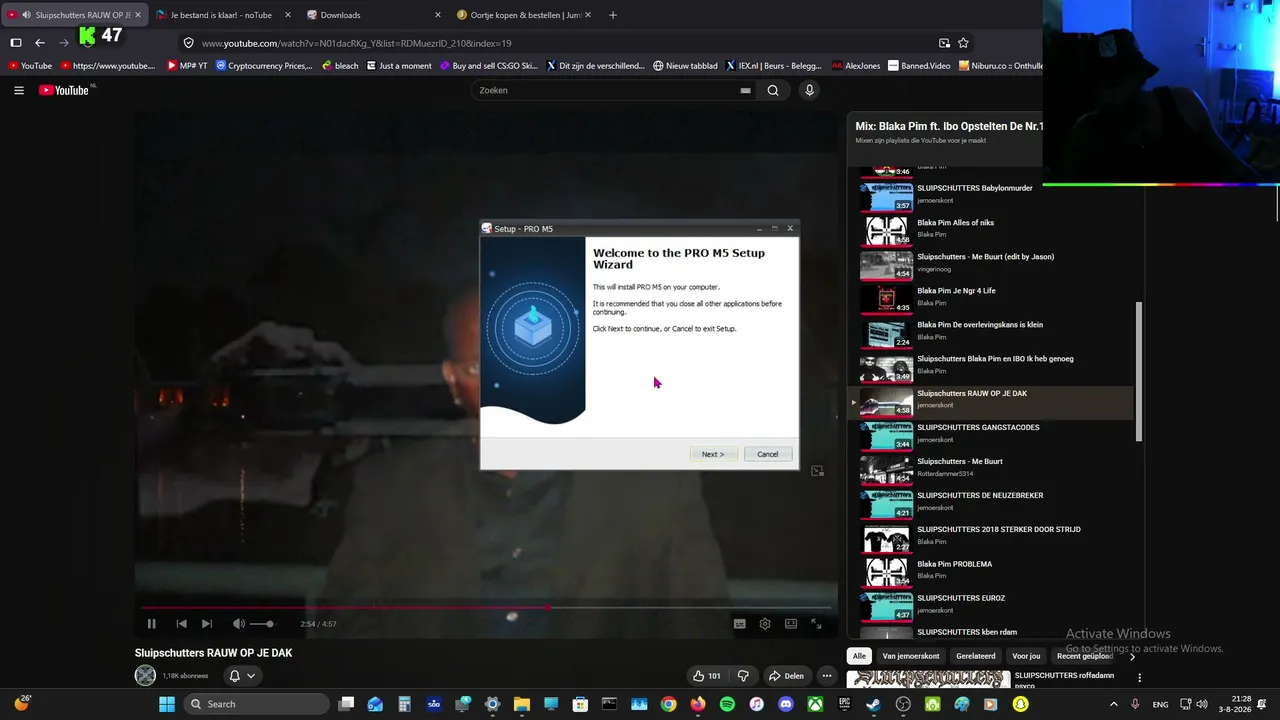Skip to the next video
The image size is (1280, 720).
[206, 624]
